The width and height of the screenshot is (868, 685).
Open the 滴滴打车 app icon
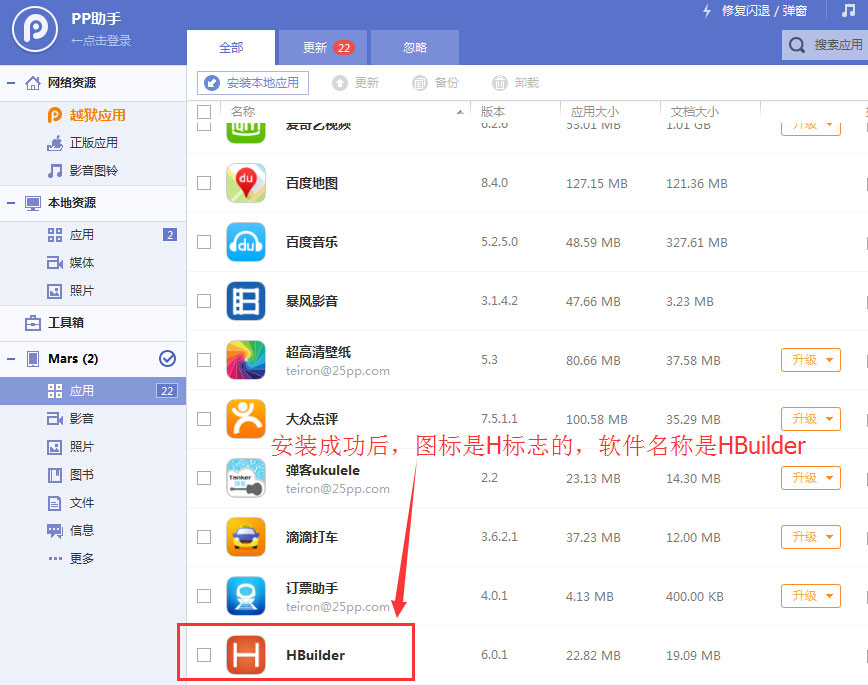click(246, 537)
